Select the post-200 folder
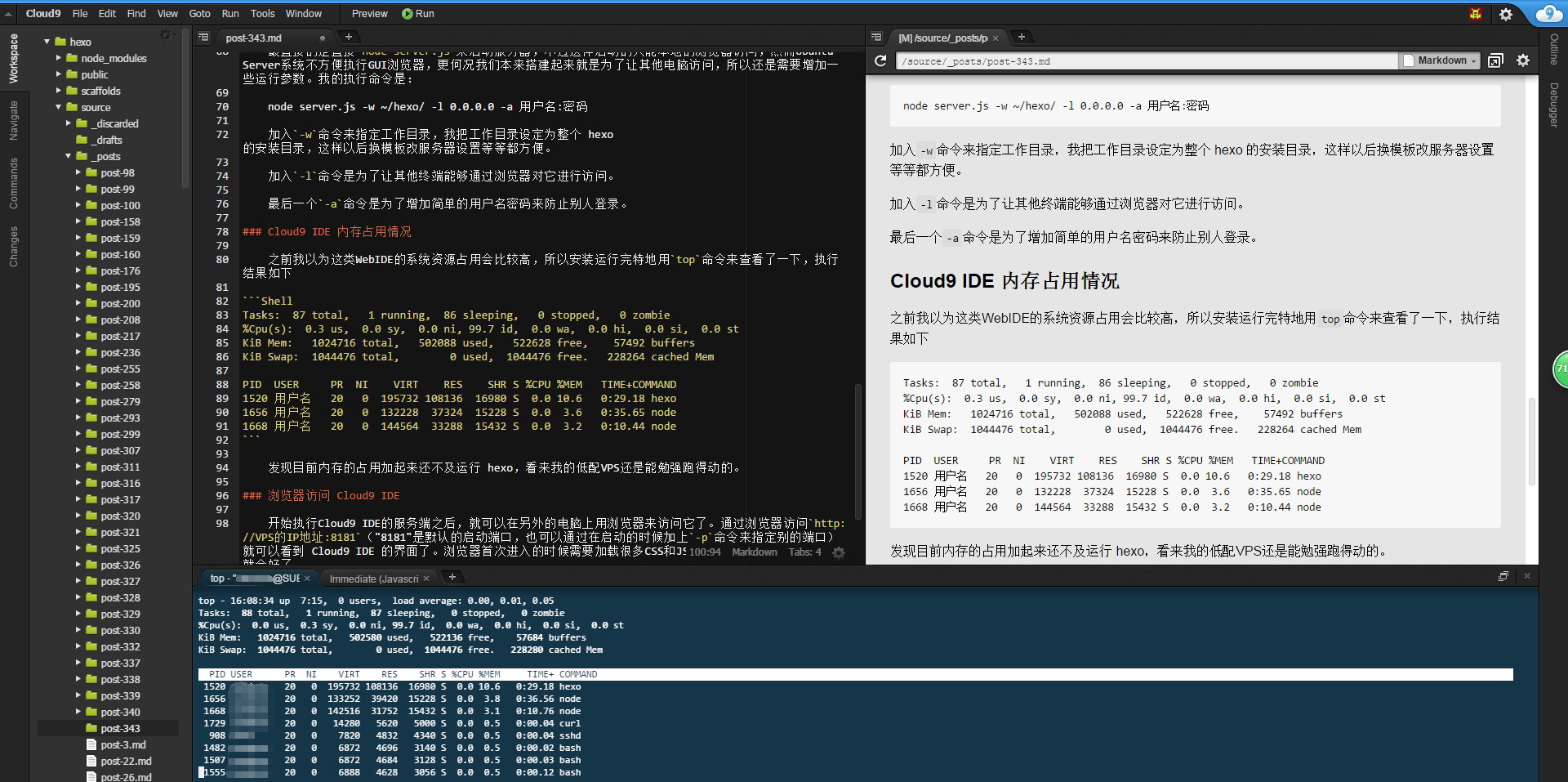 pyautogui.click(x=120, y=303)
